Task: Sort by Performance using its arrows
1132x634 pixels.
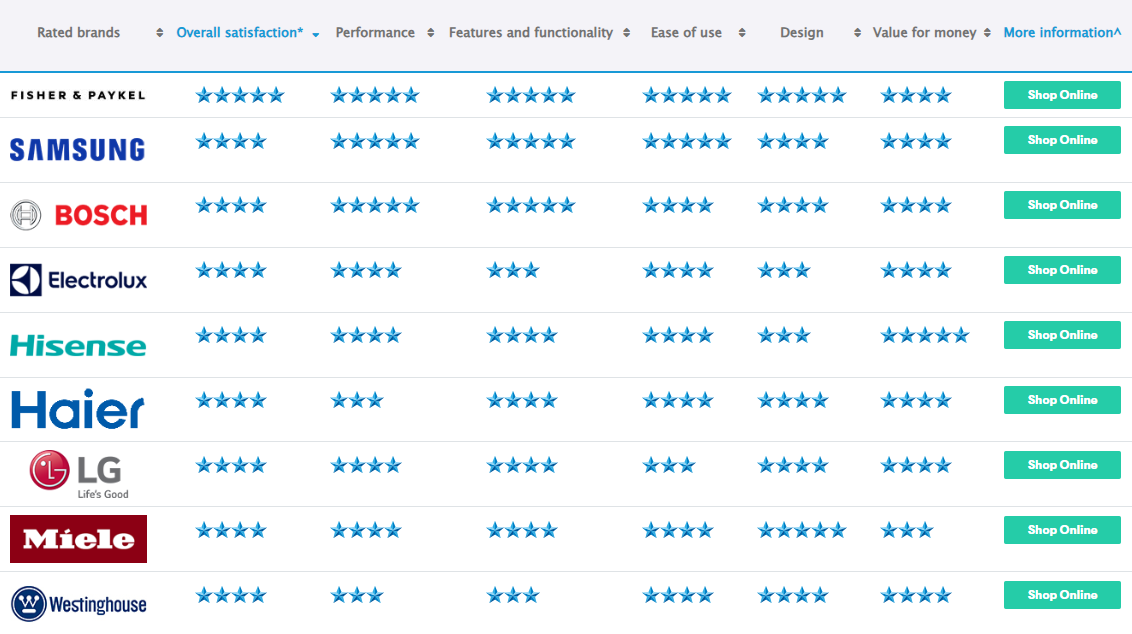Action: [x=431, y=32]
